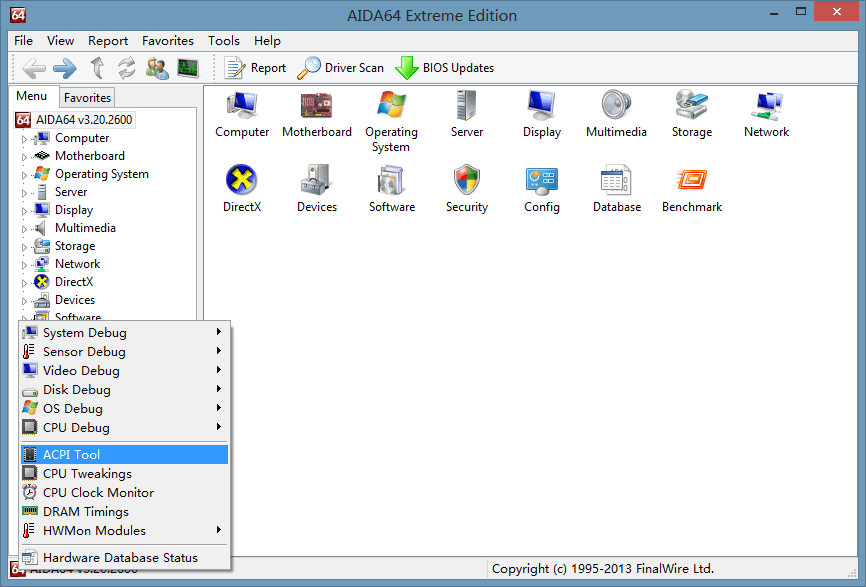866x587 pixels.
Task: Open the Server icon in main pane
Action: pos(467,105)
